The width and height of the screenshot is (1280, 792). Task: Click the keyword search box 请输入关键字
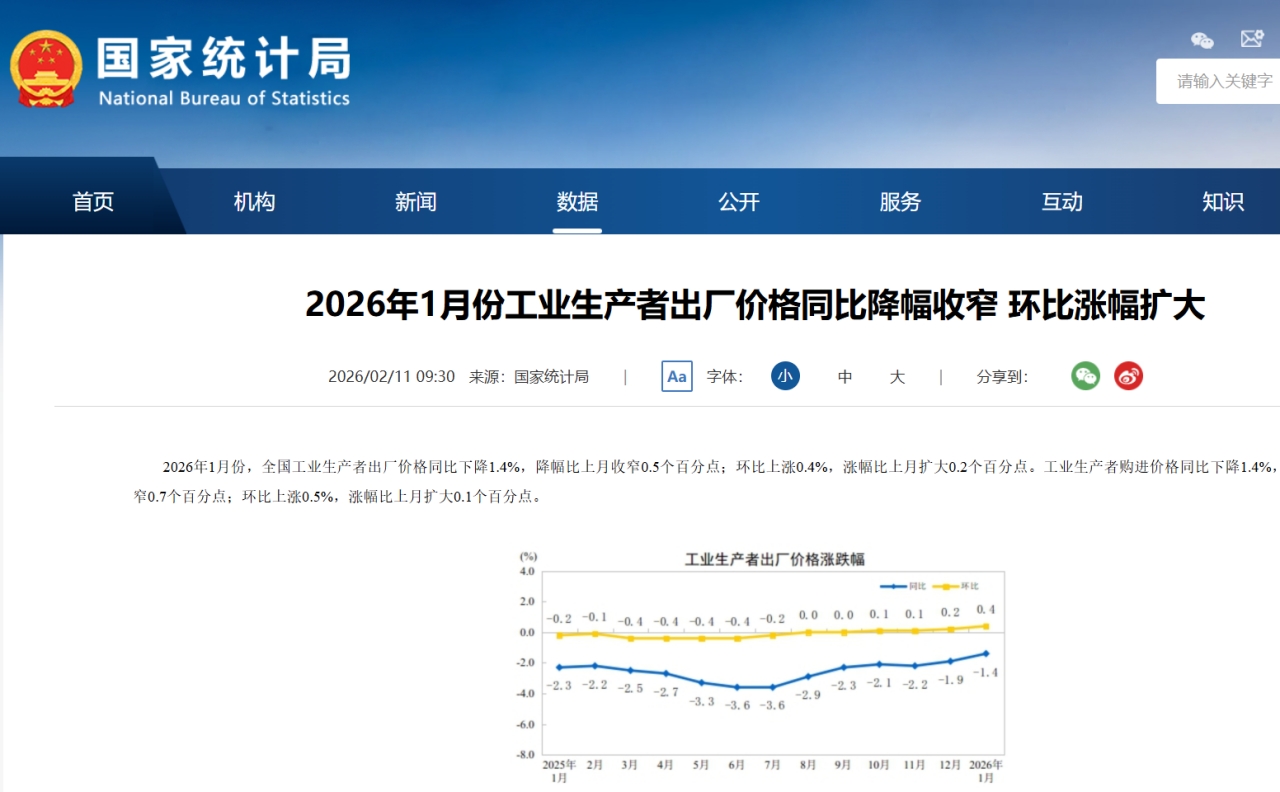tap(1224, 81)
